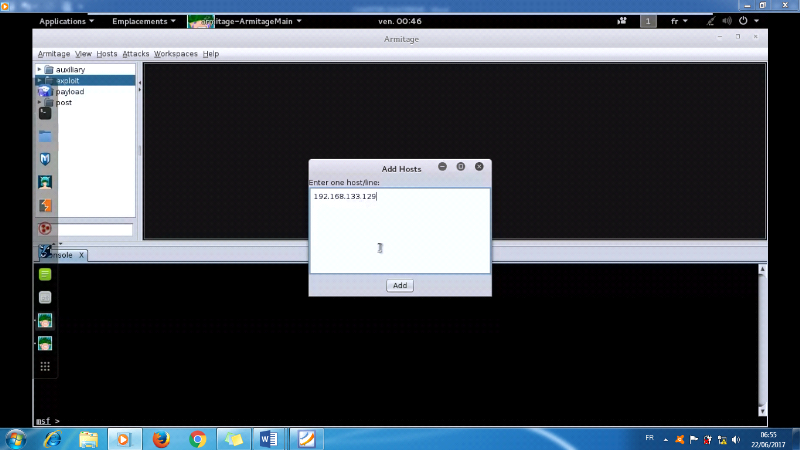
Task: Select the first running Armitage icon in dock
Action: point(45,320)
